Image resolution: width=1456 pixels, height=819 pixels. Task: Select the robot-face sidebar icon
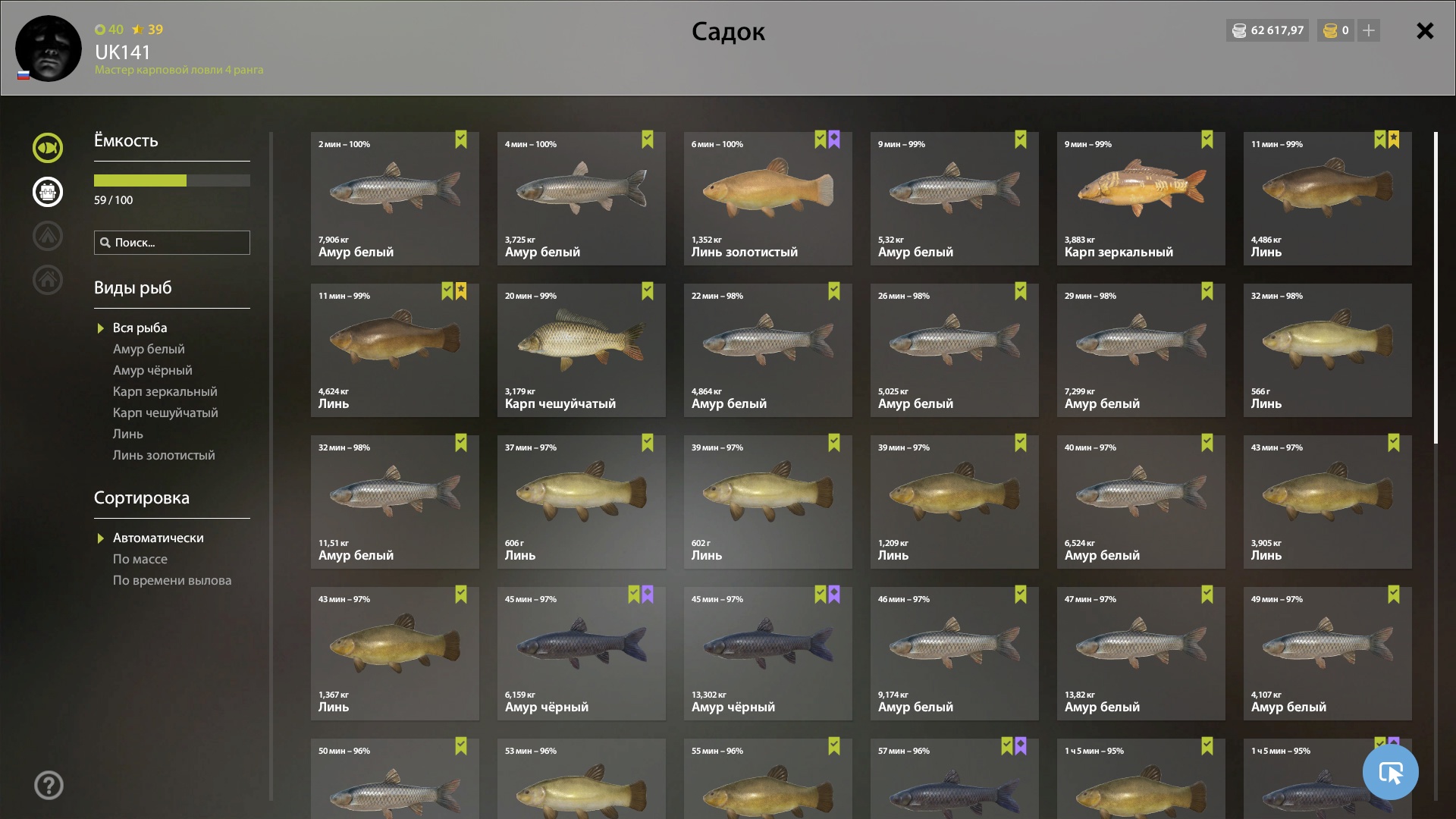point(47,192)
